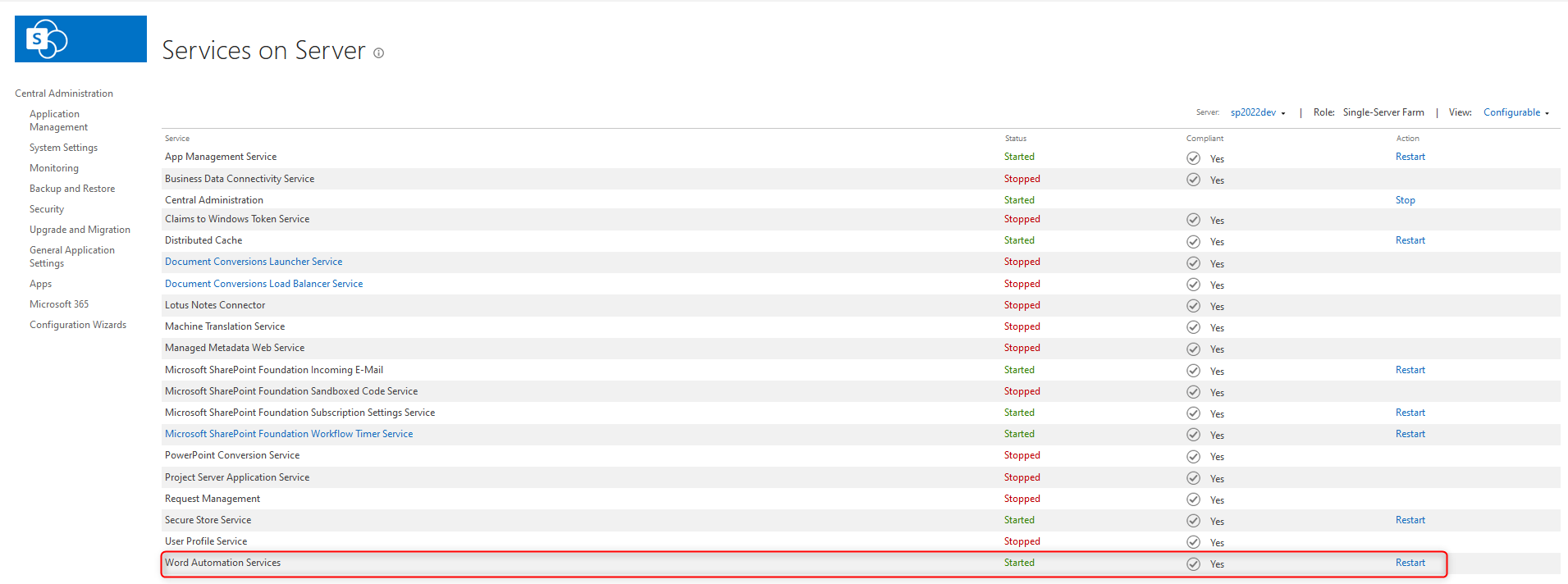Image resolution: width=1568 pixels, height=584 pixels.
Task: Click compliant checkmark icon for User Profile Service
Action: [1193, 542]
